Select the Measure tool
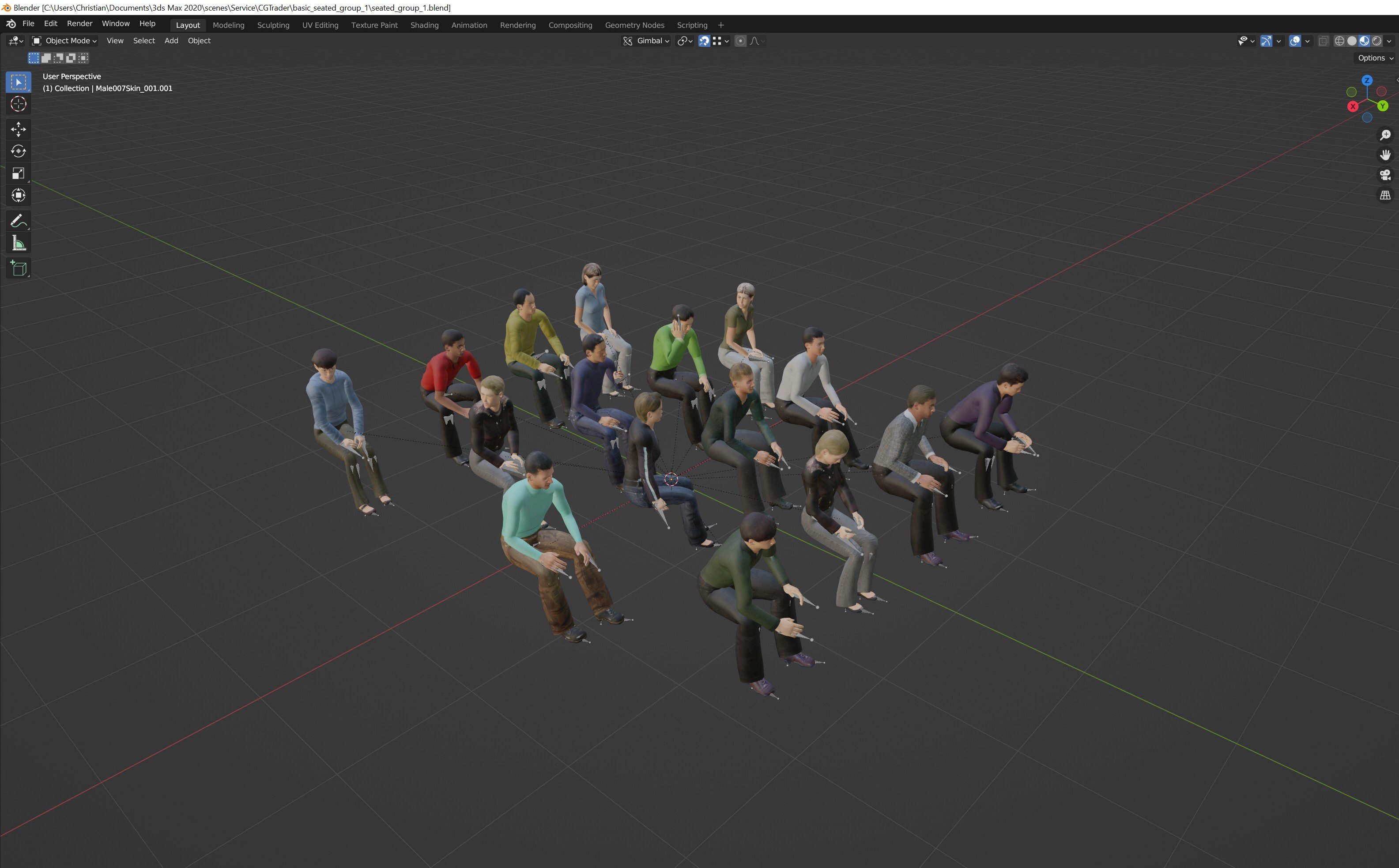The height and width of the screenshot is (868, 1399). tap(19, 242)
